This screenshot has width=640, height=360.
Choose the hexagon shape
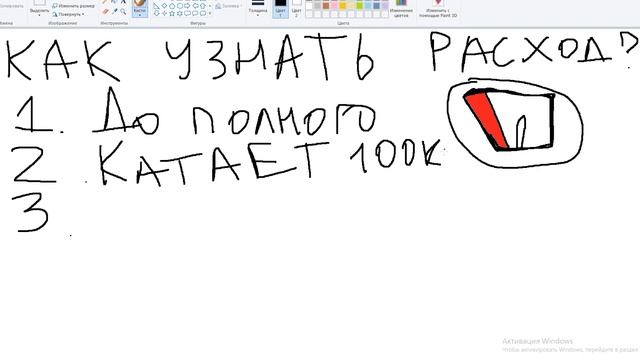[180, 6]
